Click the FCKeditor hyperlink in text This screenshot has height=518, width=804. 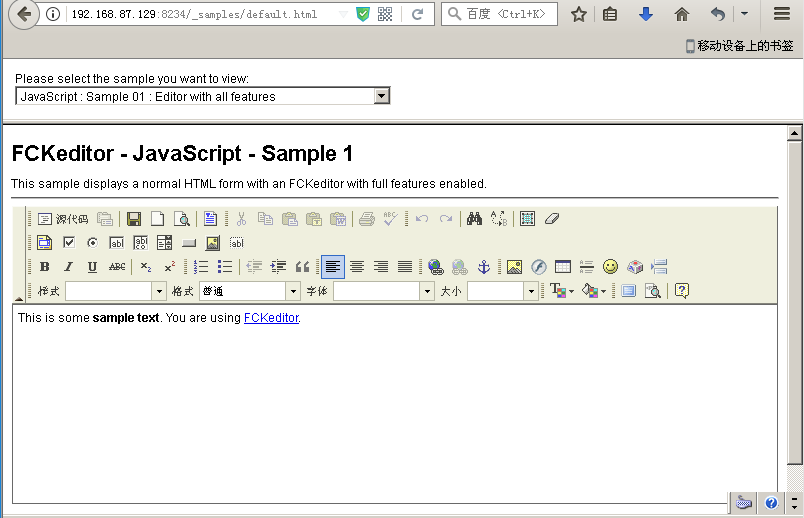pyautogui.click(x=271, y=318)
